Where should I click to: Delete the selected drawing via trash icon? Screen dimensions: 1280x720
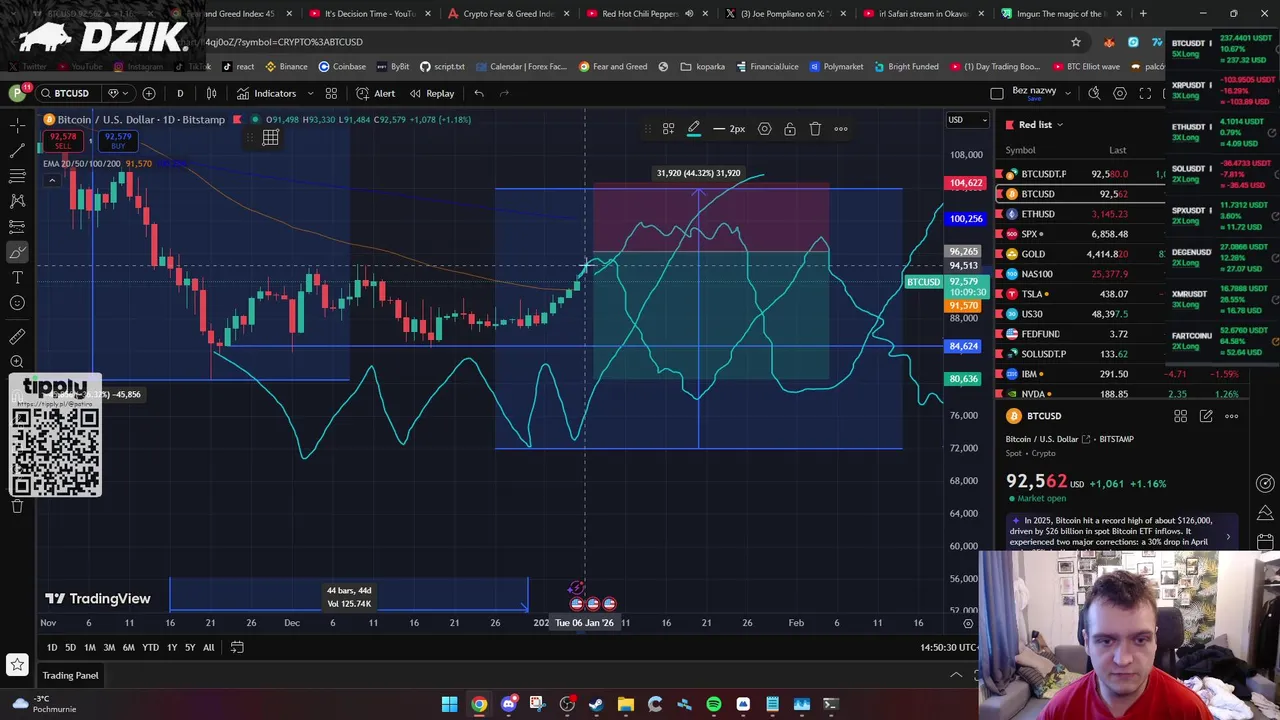[x=815, y=129]
